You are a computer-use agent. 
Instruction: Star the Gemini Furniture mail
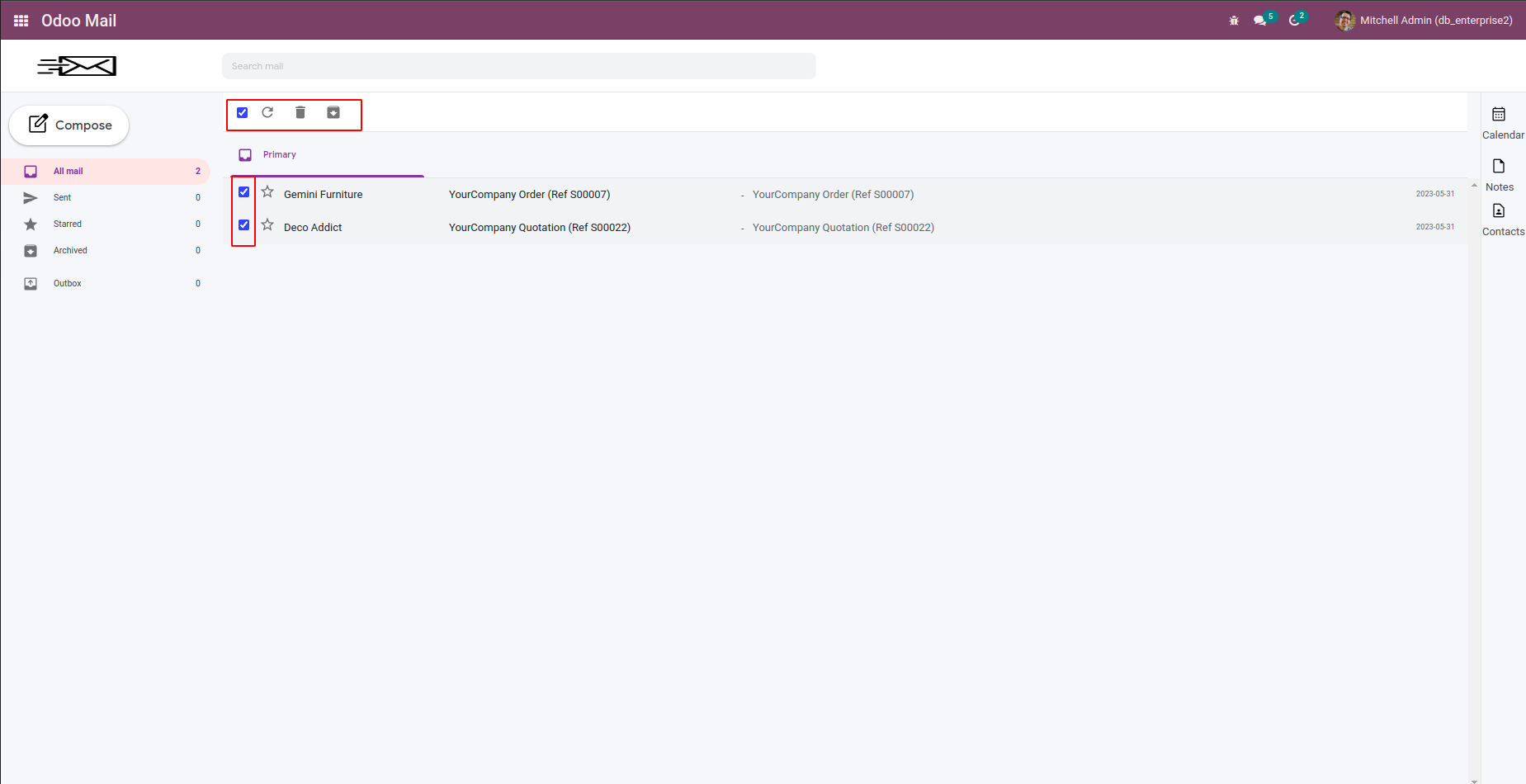(x=267, y=192)
